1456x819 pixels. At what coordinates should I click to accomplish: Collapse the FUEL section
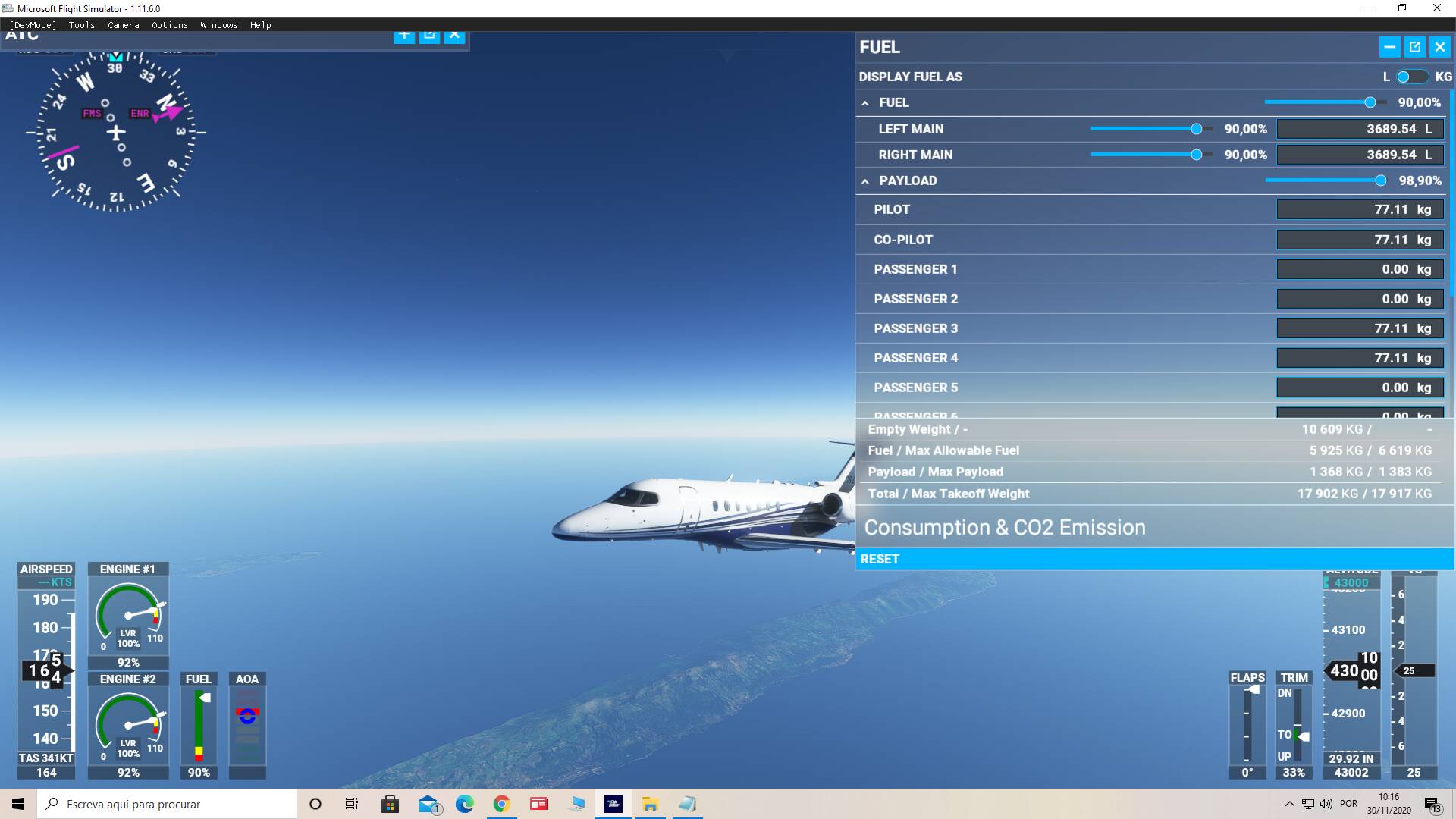click(x=865, y=103)
